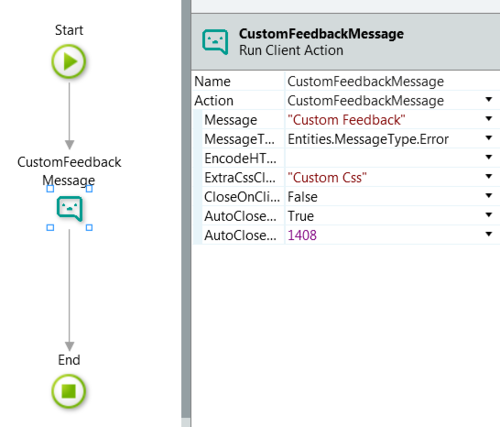Viewport: 500px width, 427px height.
Task: Open the Message property dropdown
Action: click(x=489, y=119)
